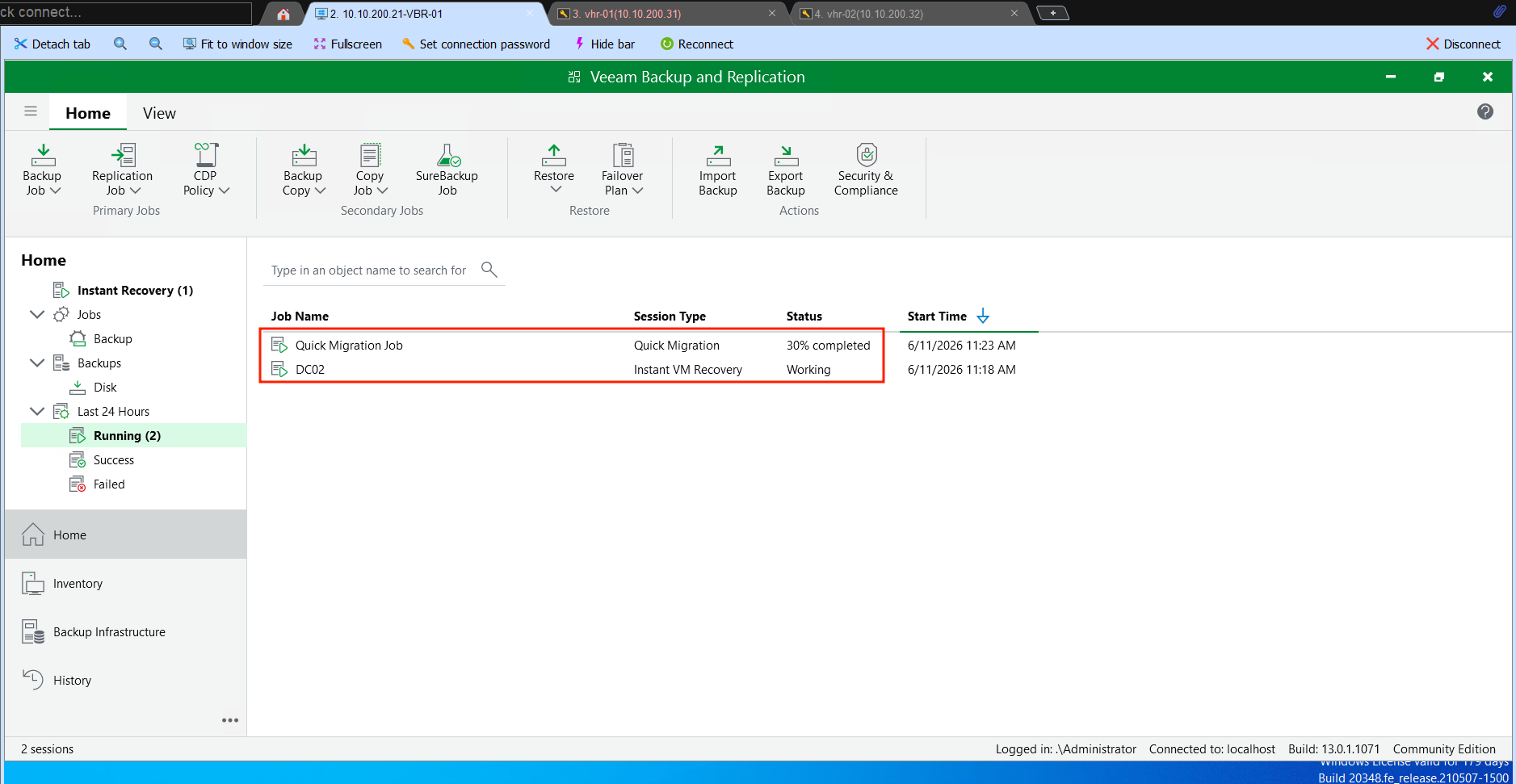Reconnect the remote session
Screen dimensions: 1516x784
[696, 44]
